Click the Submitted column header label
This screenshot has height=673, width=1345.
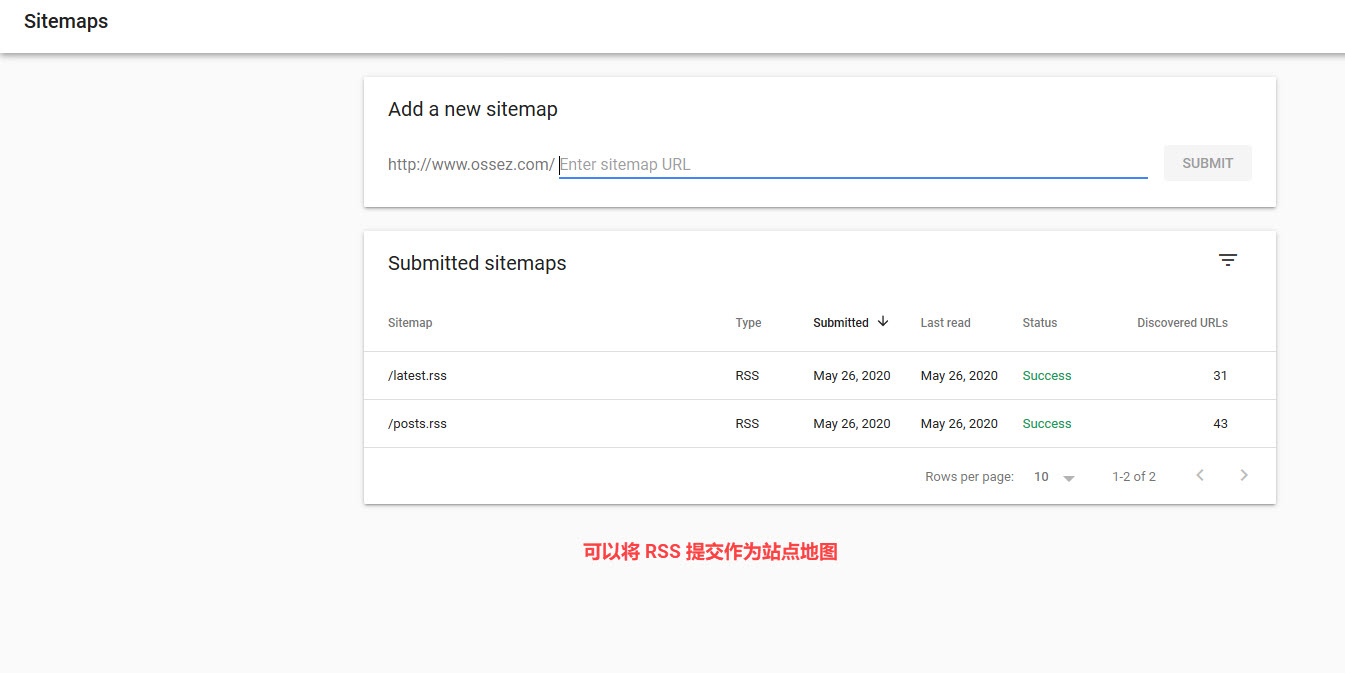coord(840,323)
